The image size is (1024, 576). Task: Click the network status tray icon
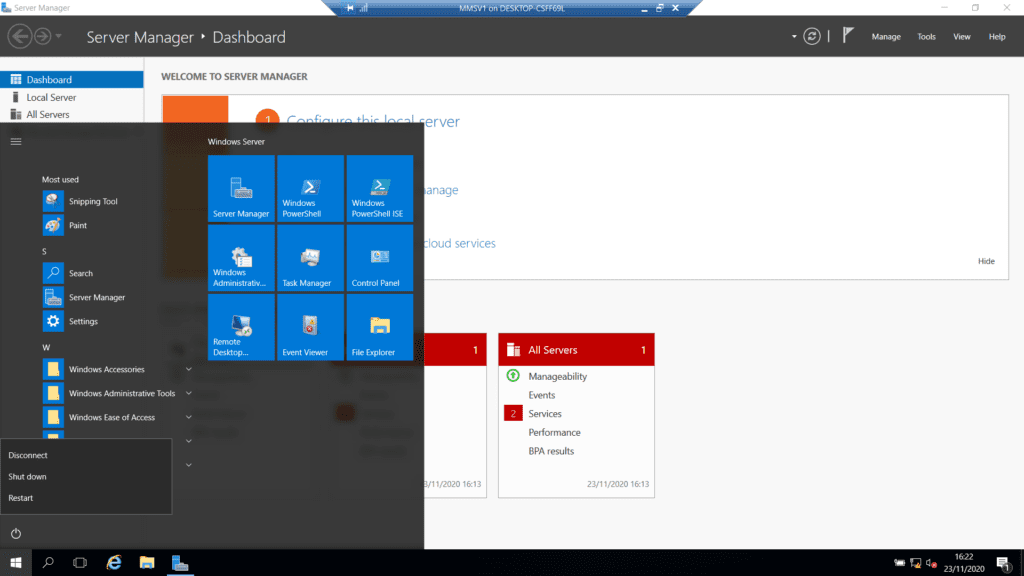(916, 563)
